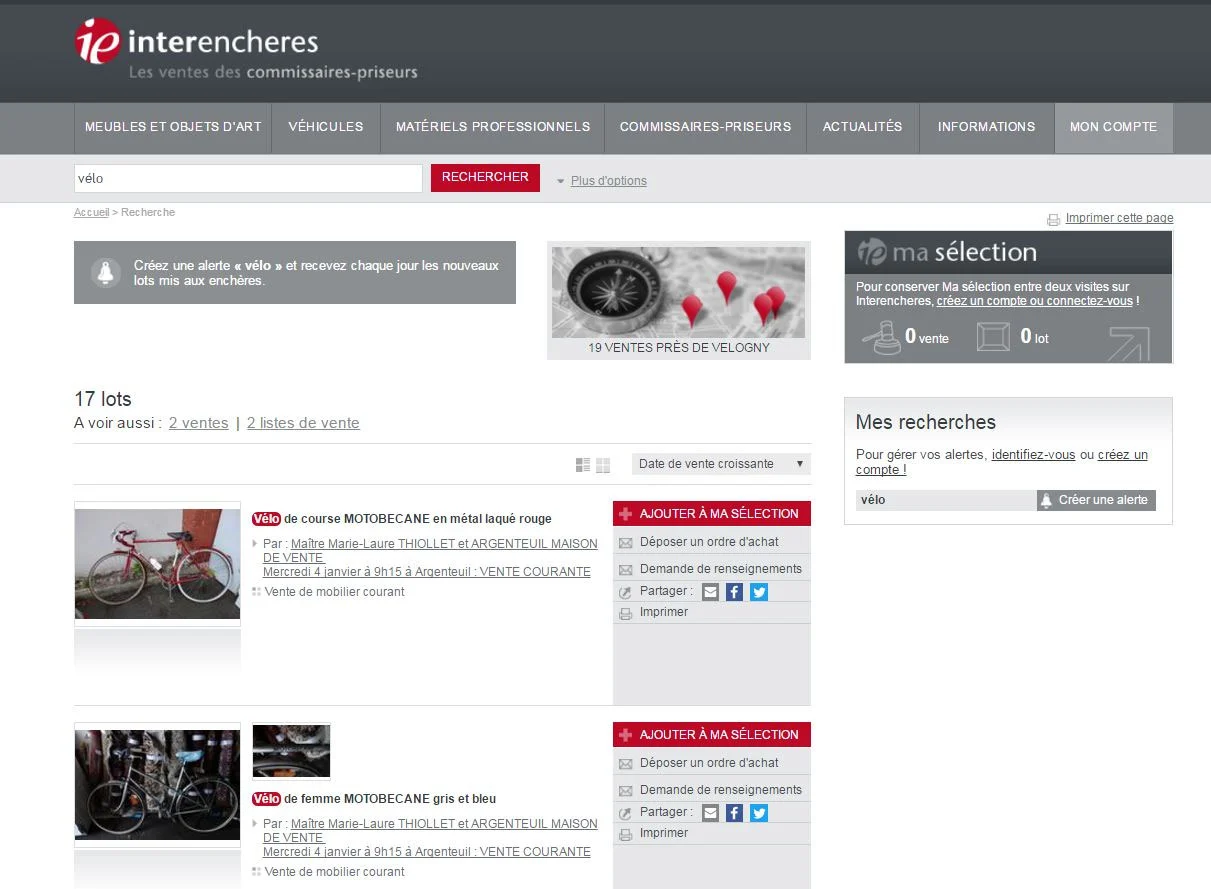
Task: Click envelope icon for second Déposer un ordre d'achat
Action: pos(626,764)
